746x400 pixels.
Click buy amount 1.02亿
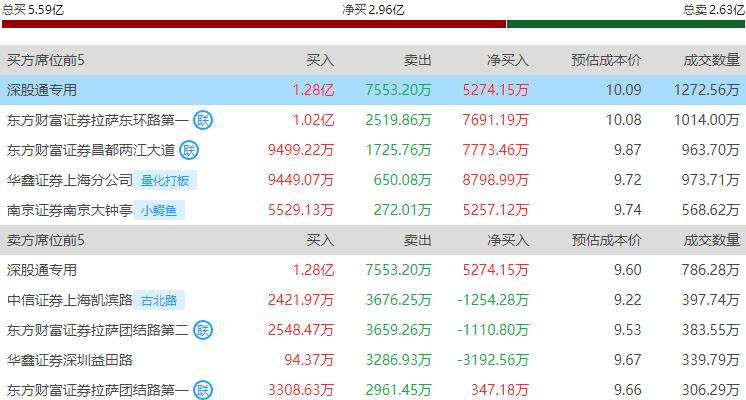(313, 120)
